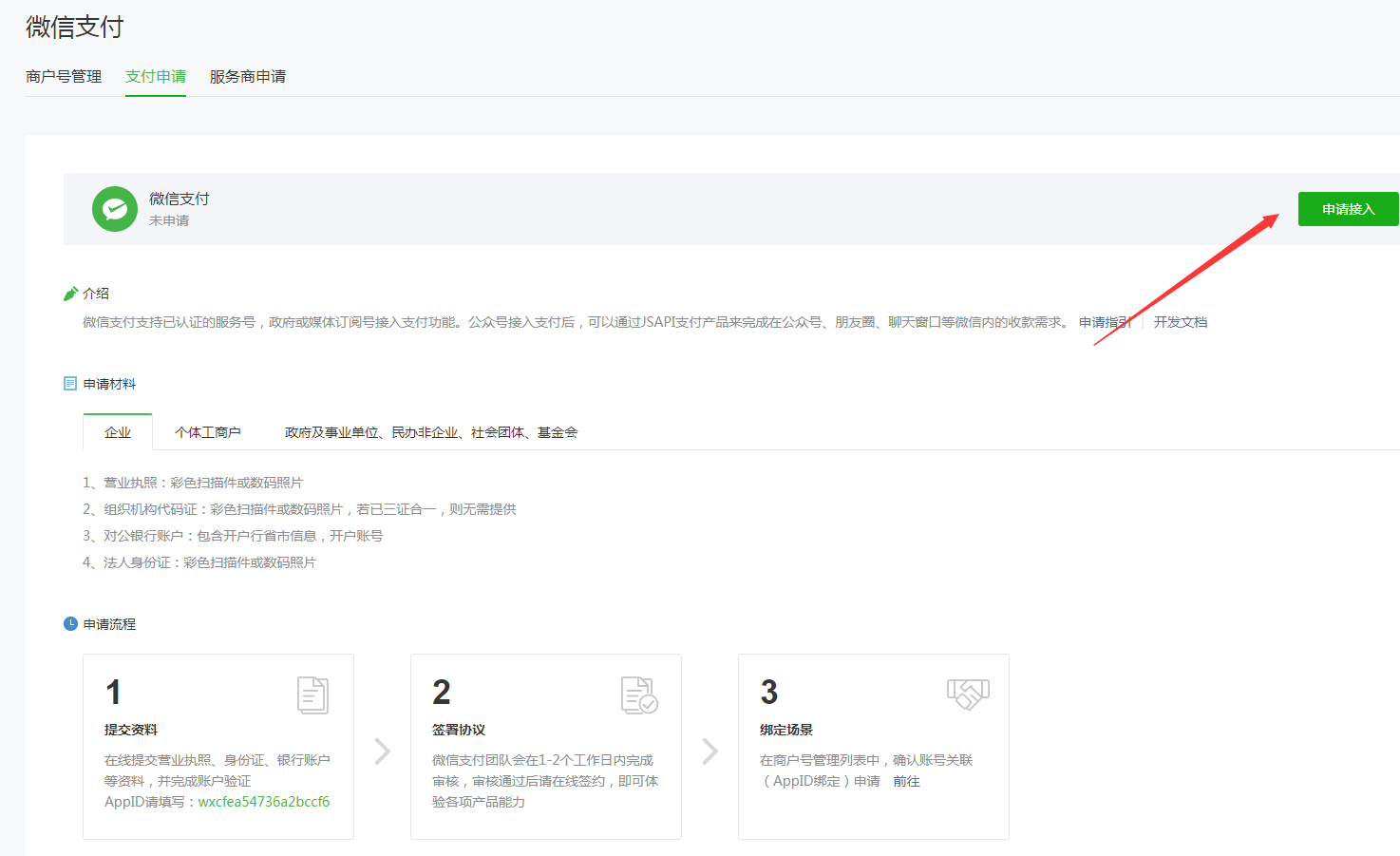The image size is (1400, 856).
Task: Click the AppID wxcfea54736a2bccf6 text
Action: (x=264, y=802)
